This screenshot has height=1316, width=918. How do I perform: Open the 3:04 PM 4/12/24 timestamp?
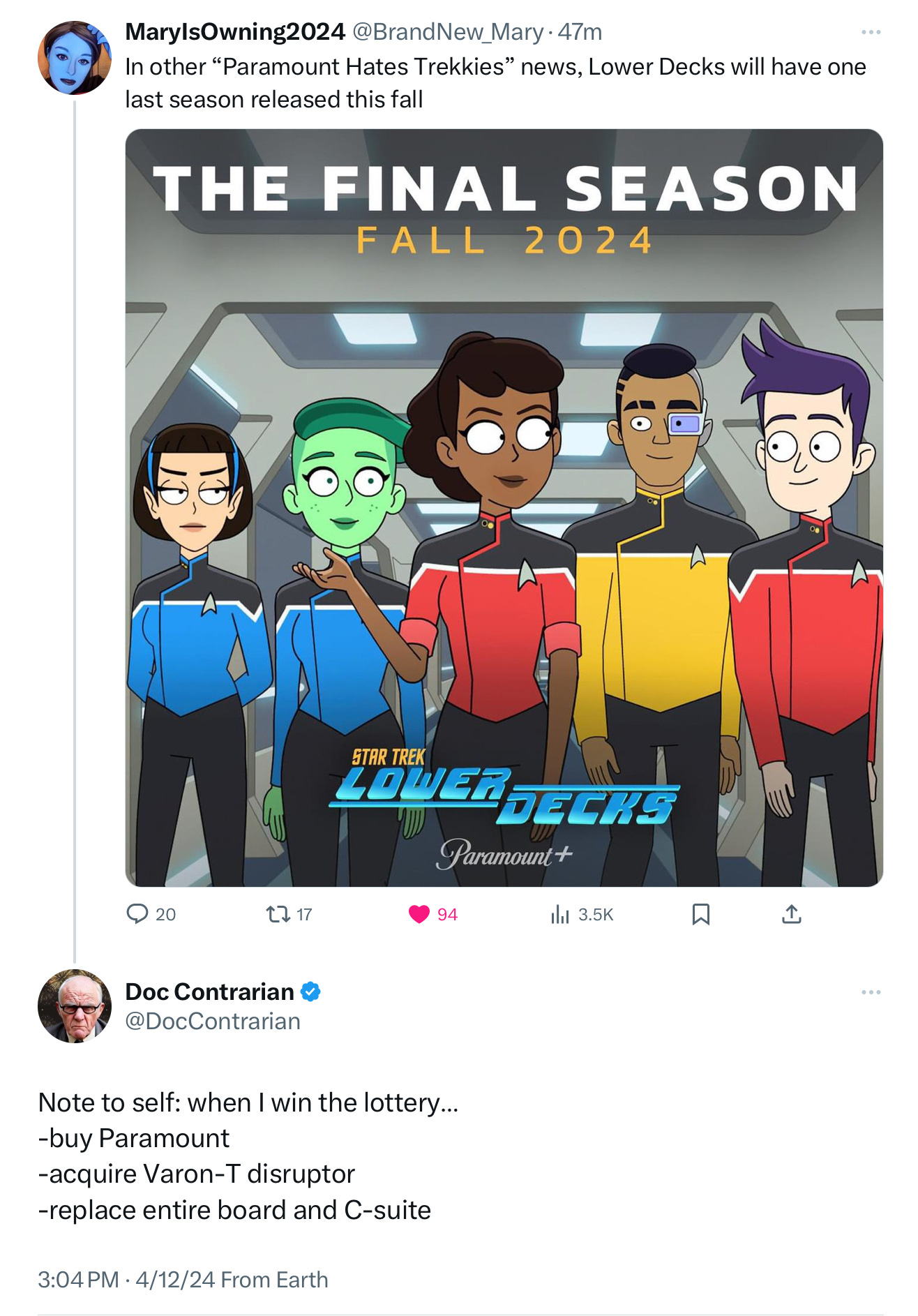[x=126, y=1280]
